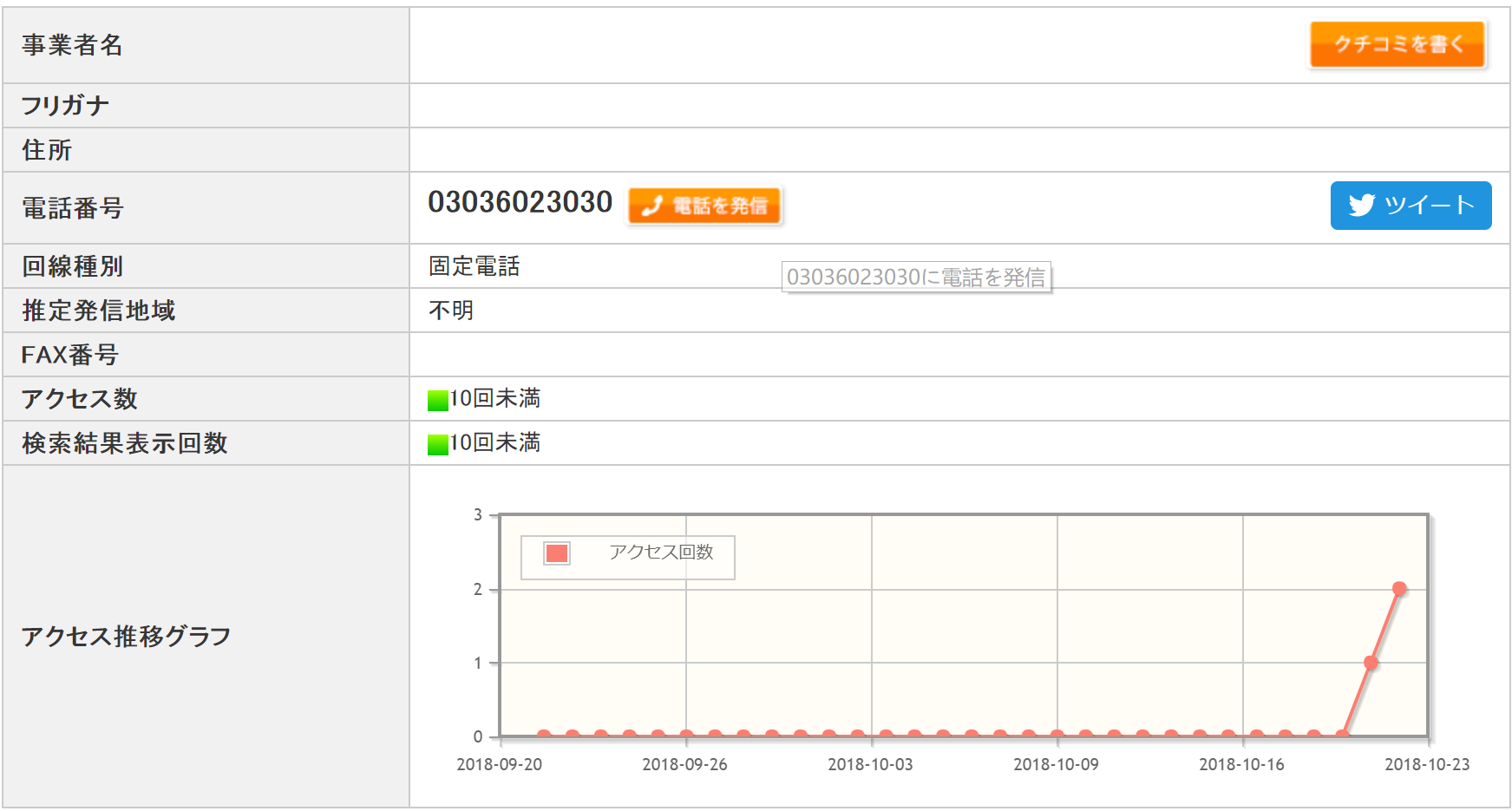Click the 2018-09-26 axis date
The width and height of the screenshot is (1512, 811).
click(685, 764)
